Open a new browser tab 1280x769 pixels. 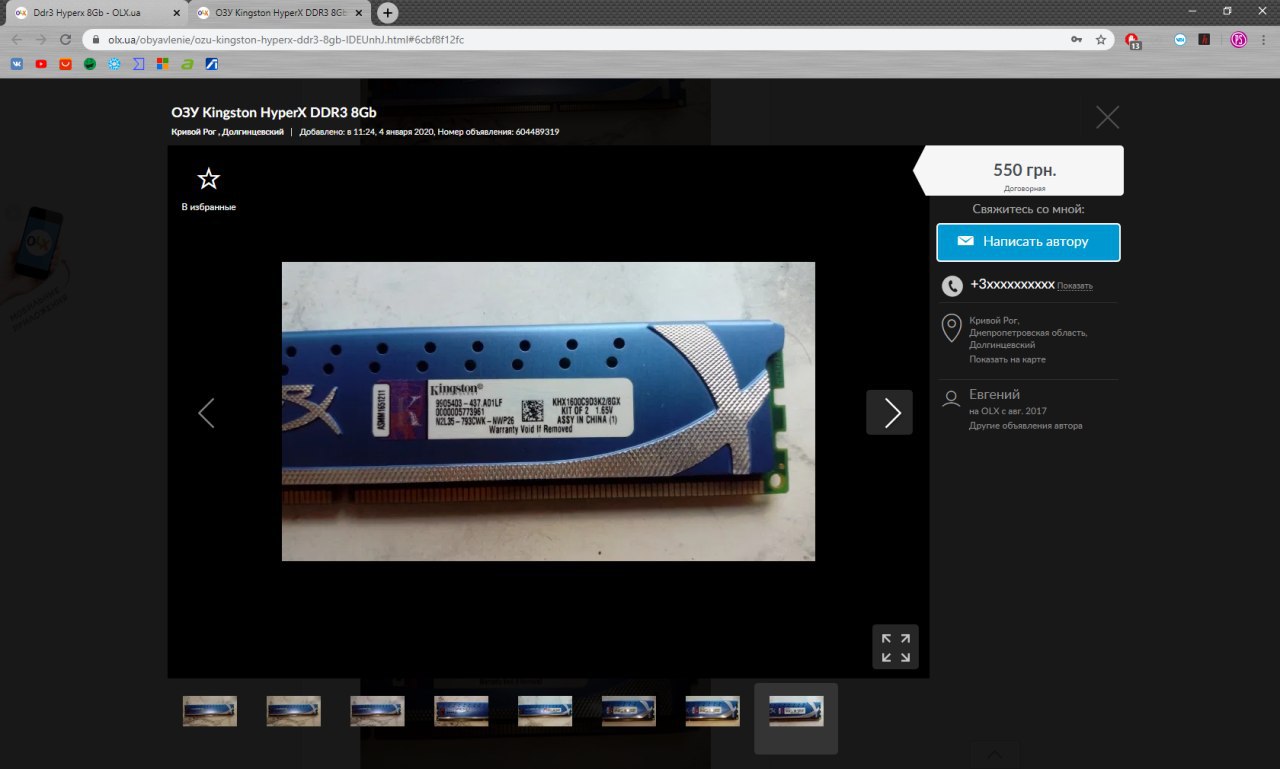(x=388, y=13)
